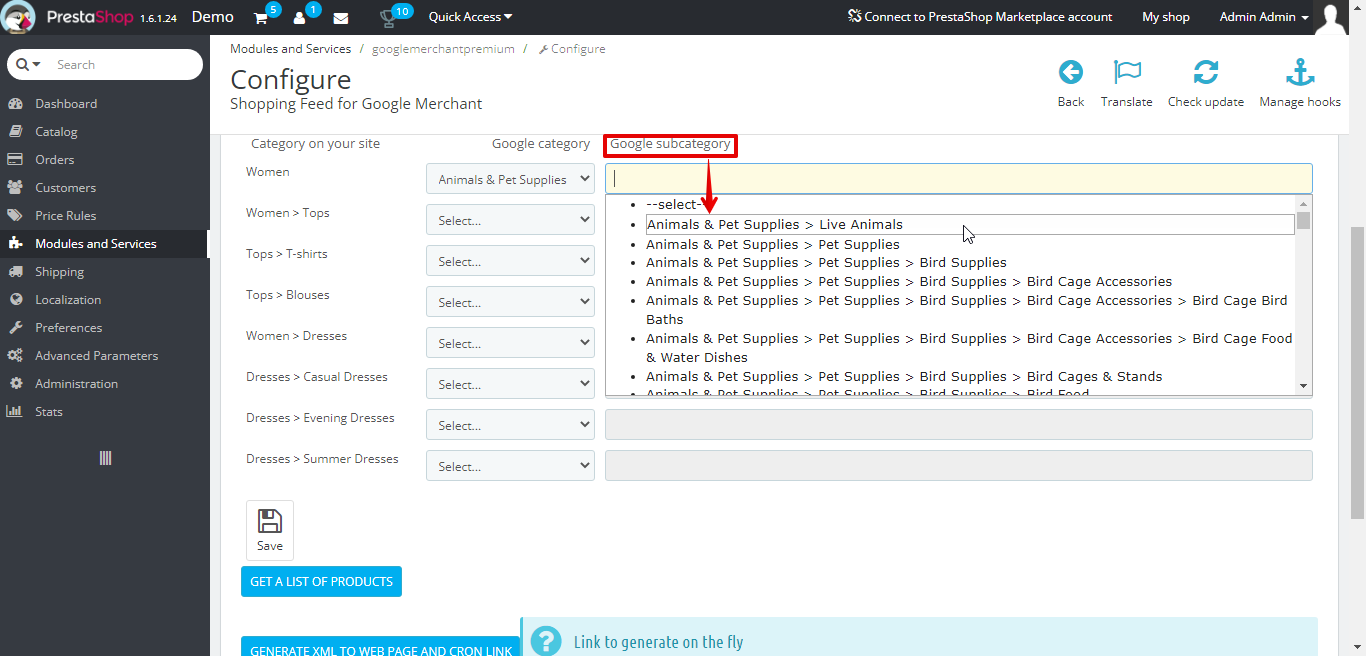The image size is (1366, 656).
Task: Click the Orders sidebar icon
Action: point(15,160)
